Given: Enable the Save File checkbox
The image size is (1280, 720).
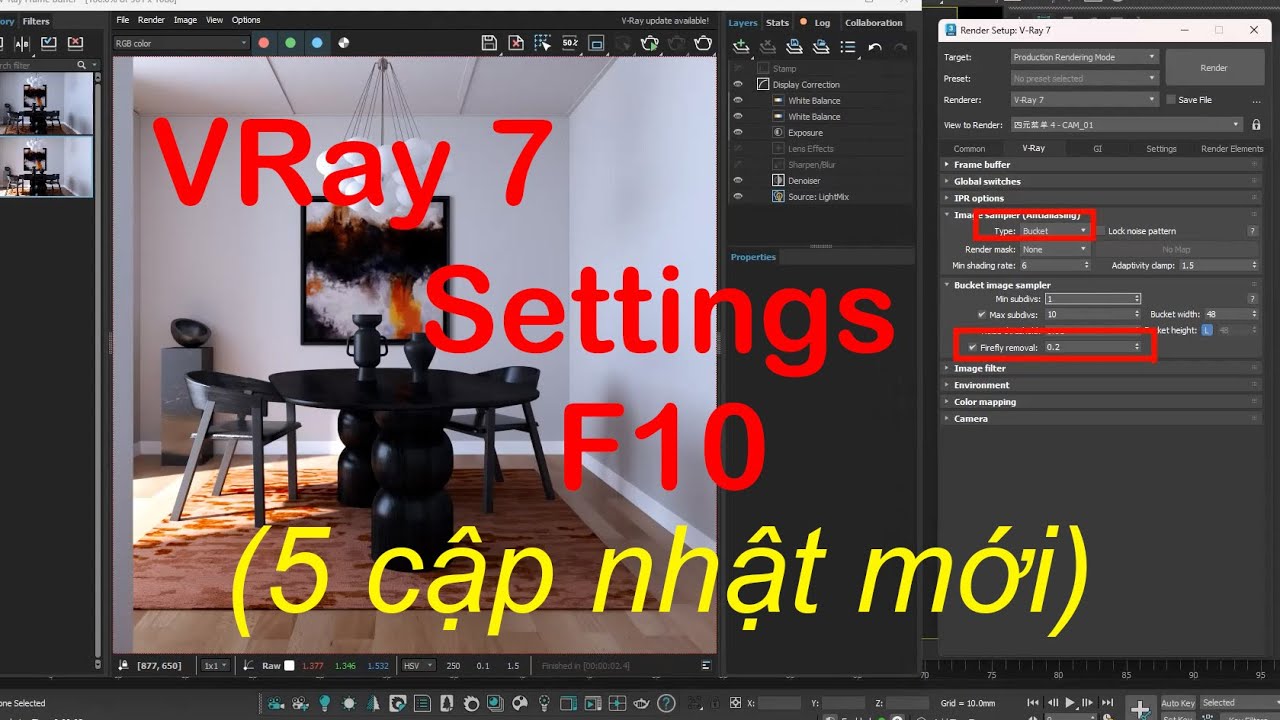Looking at the screenshot, I should (1171, 100).
